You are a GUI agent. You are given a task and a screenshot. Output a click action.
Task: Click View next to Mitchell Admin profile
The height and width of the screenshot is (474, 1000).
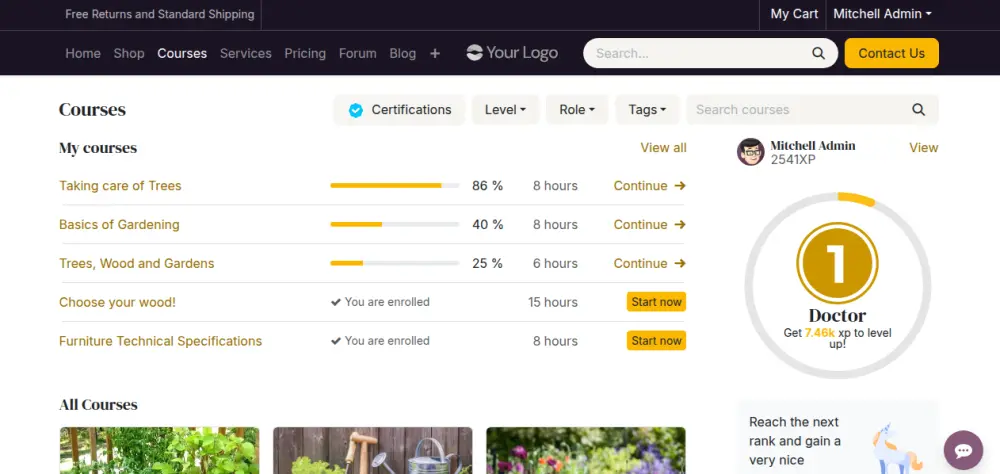(x=923, y=148)
